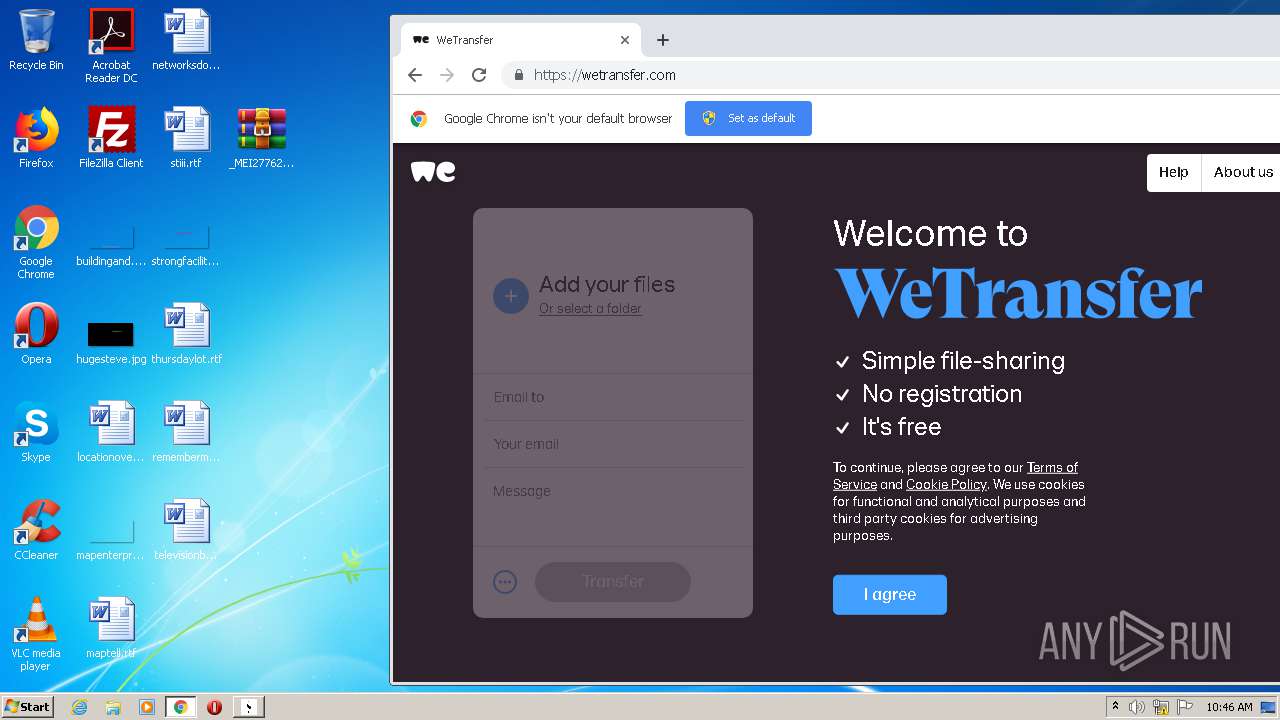This screenshot has width=1280, height=720.
Task: Open the televisionb... Word document
Action: pyautogui.click(x=186, y=530)
